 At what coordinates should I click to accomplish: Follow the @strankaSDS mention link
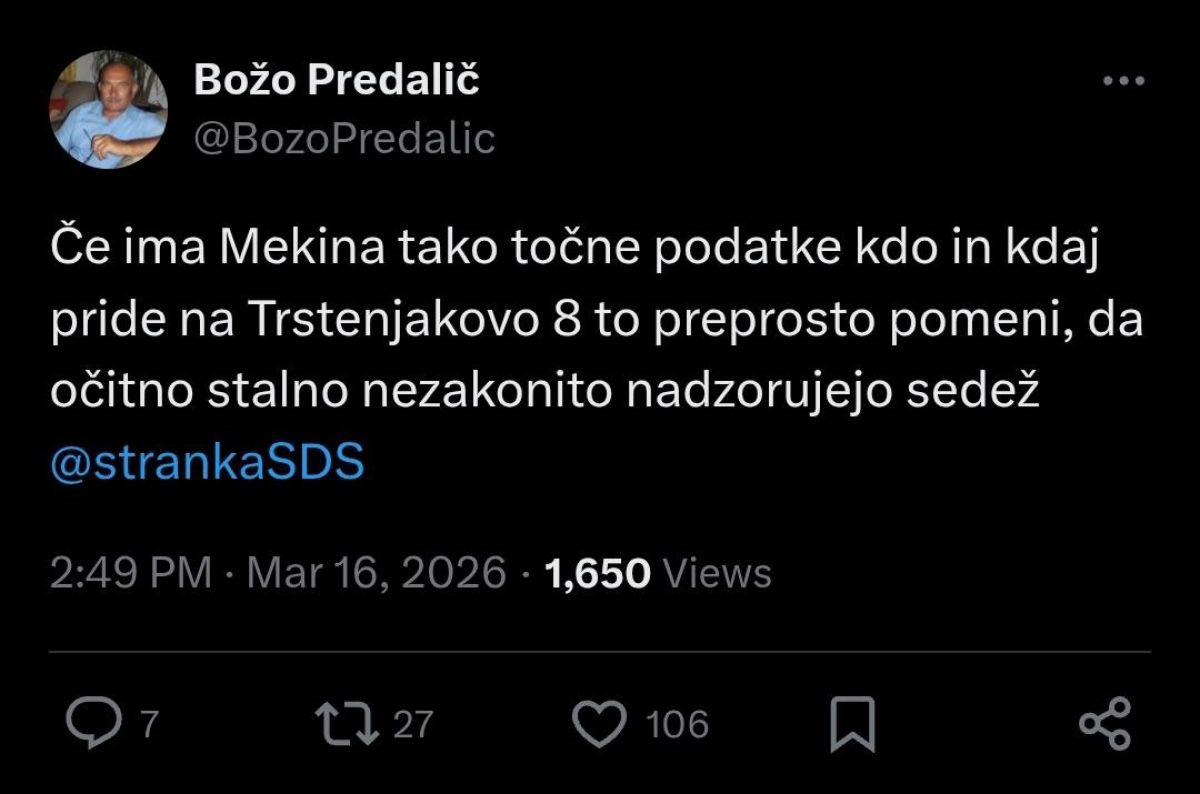(207, 464)
